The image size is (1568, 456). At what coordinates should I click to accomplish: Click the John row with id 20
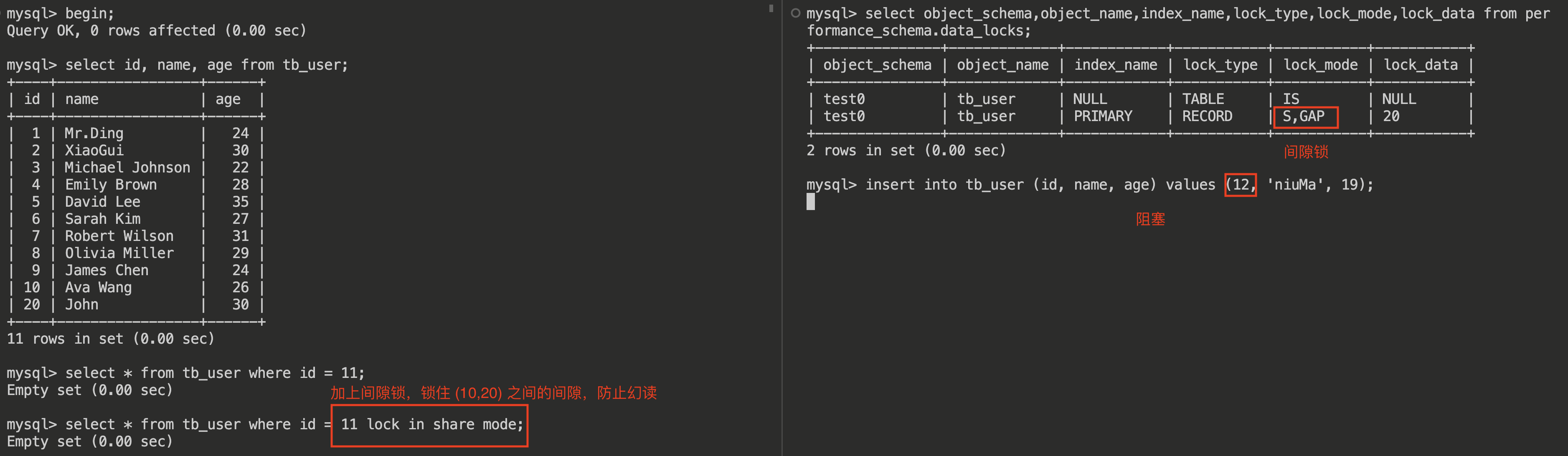(x=81, y=304)
